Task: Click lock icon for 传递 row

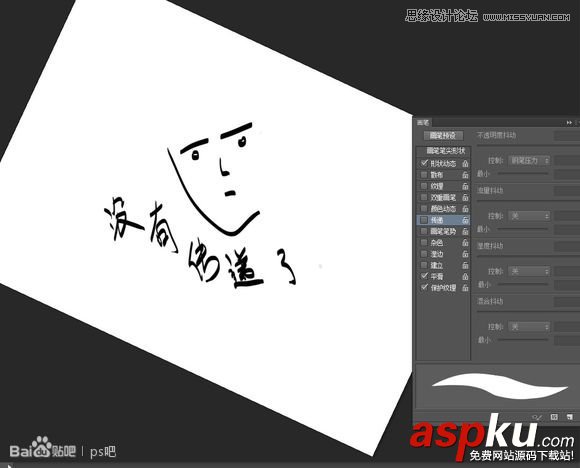Action: click(x=465, y=220)
